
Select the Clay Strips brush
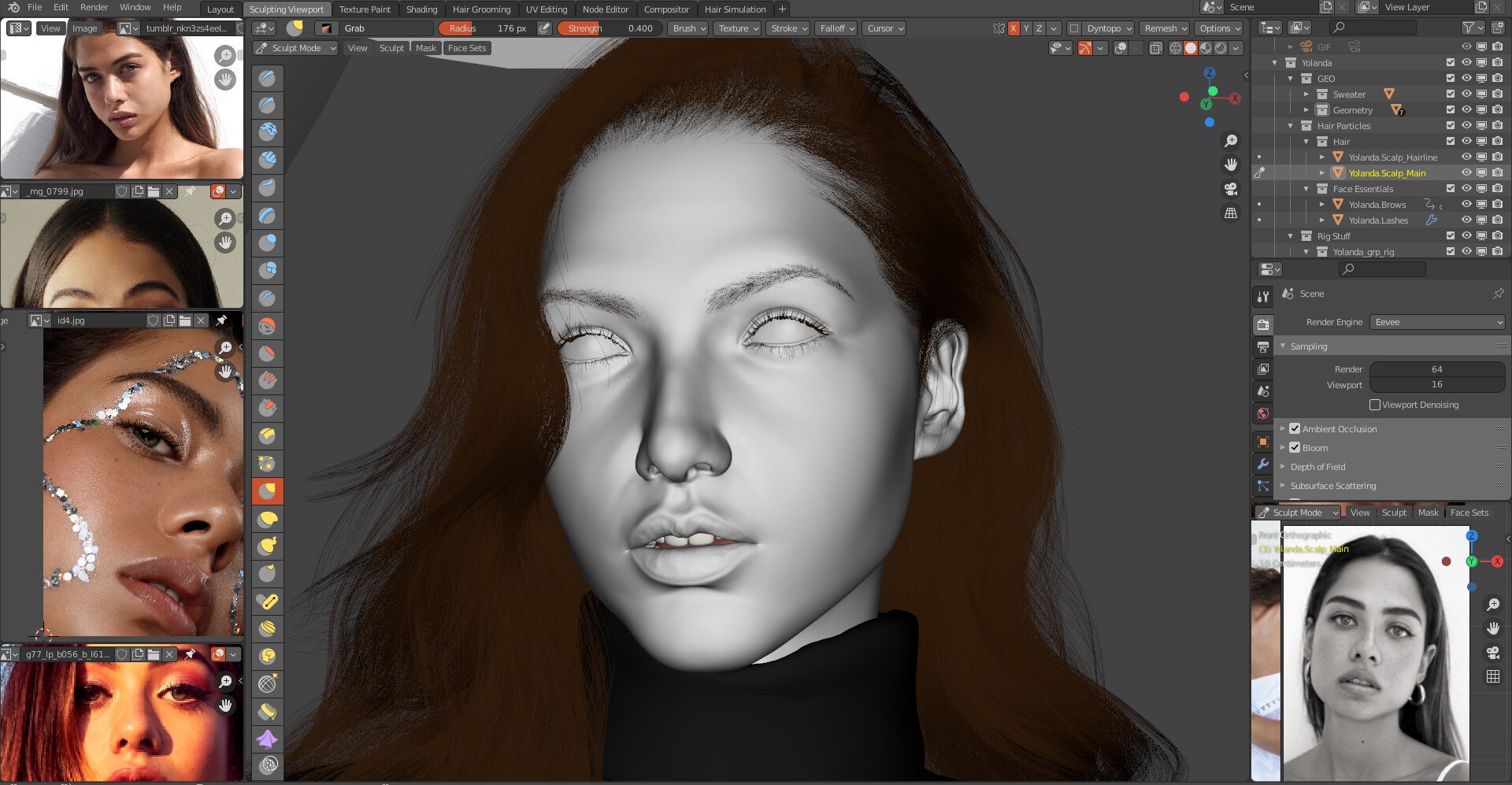coord(268,160)
